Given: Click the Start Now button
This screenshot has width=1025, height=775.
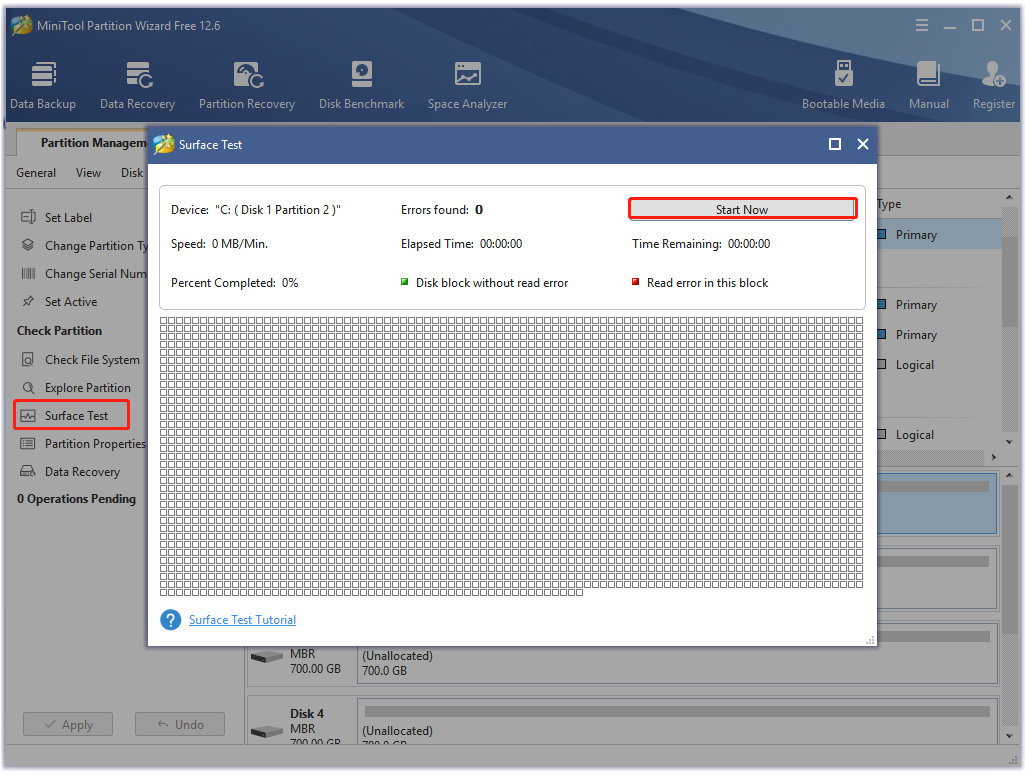Looking at the screenshot, I should tap(742, 209).
